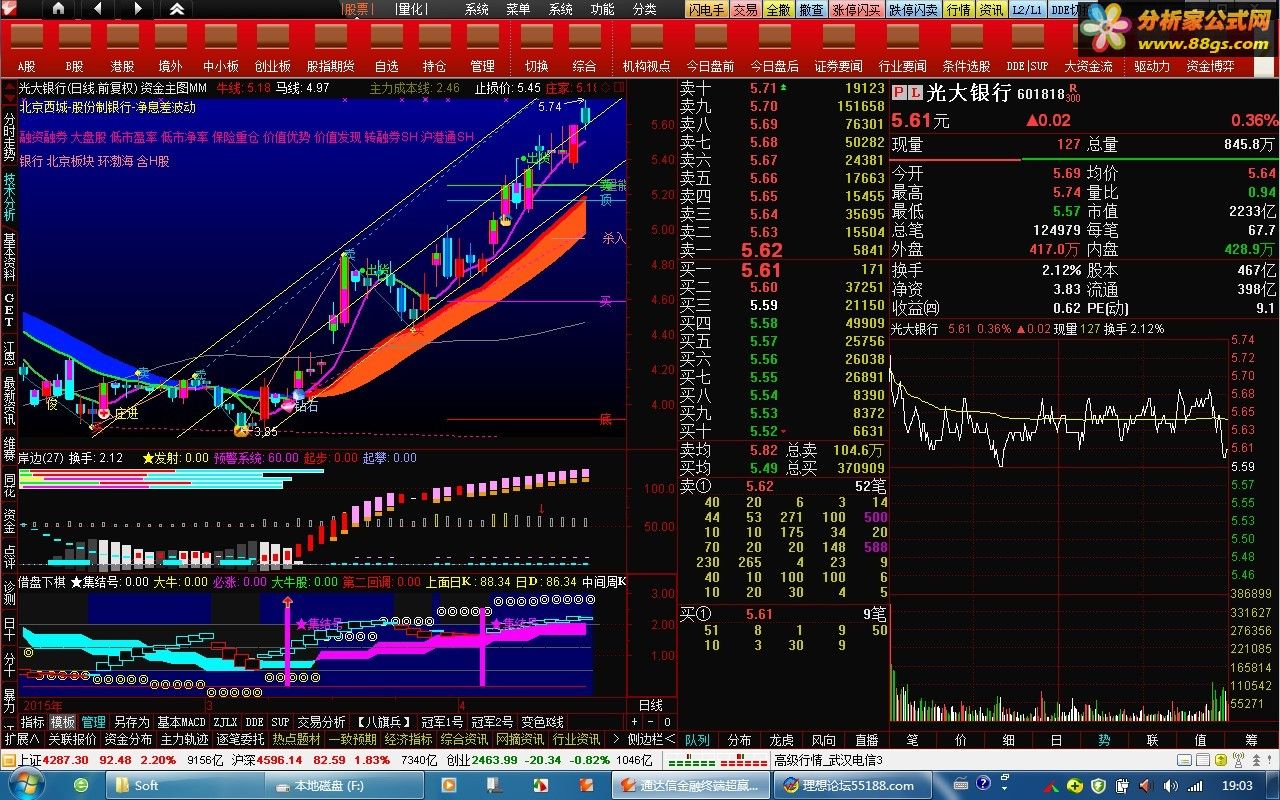
Task: Open the 港股 market icon
Action: [122, 48]
